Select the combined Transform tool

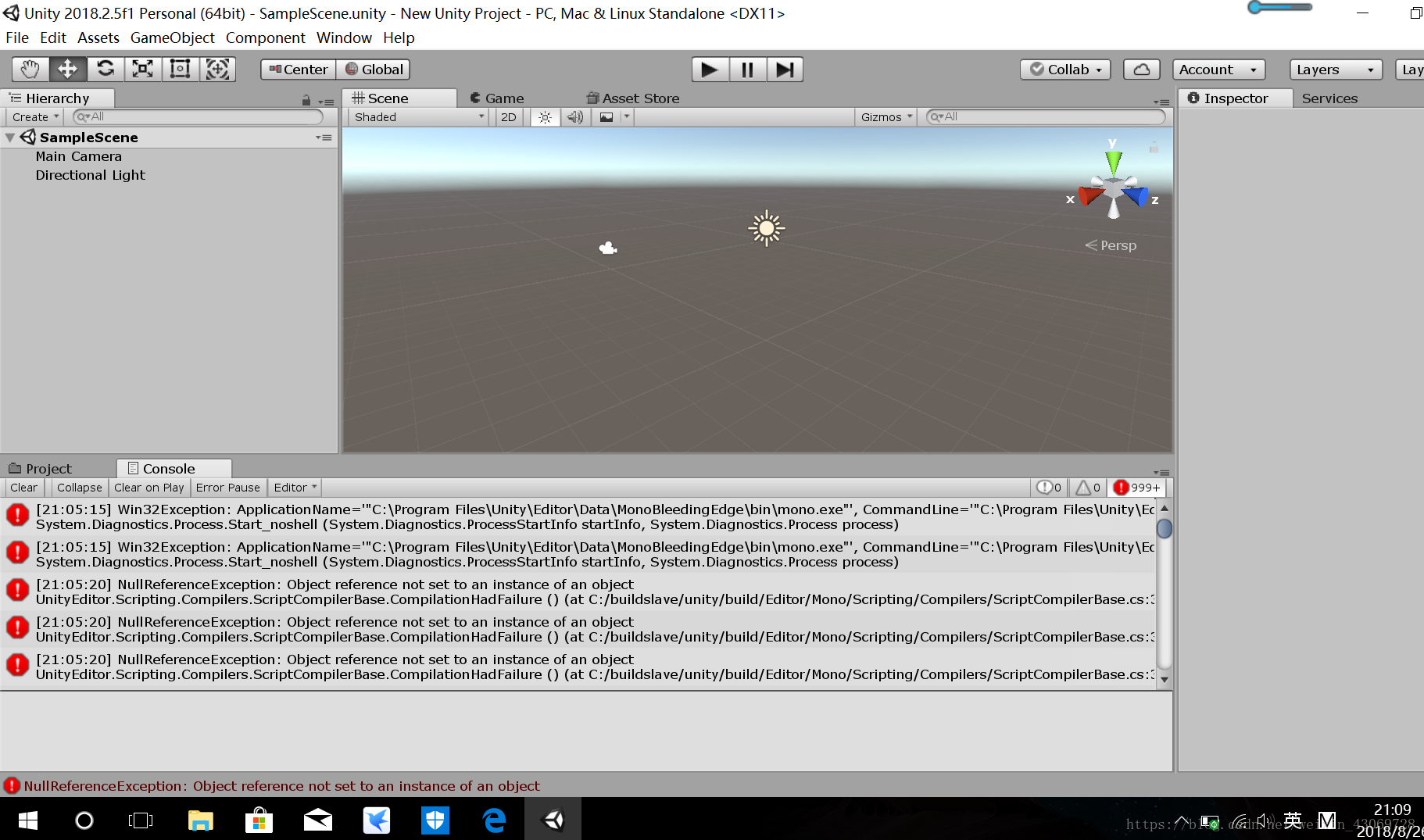tap(218, 70)
